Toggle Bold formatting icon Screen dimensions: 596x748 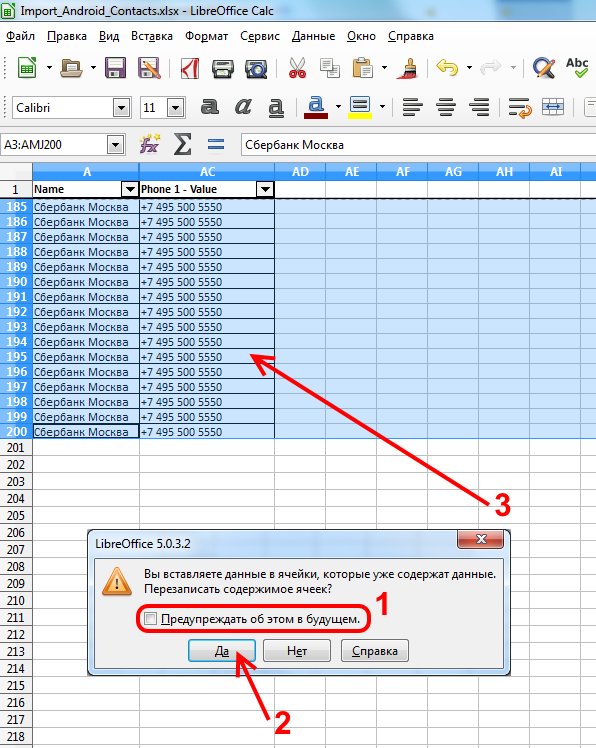[209, 107]
